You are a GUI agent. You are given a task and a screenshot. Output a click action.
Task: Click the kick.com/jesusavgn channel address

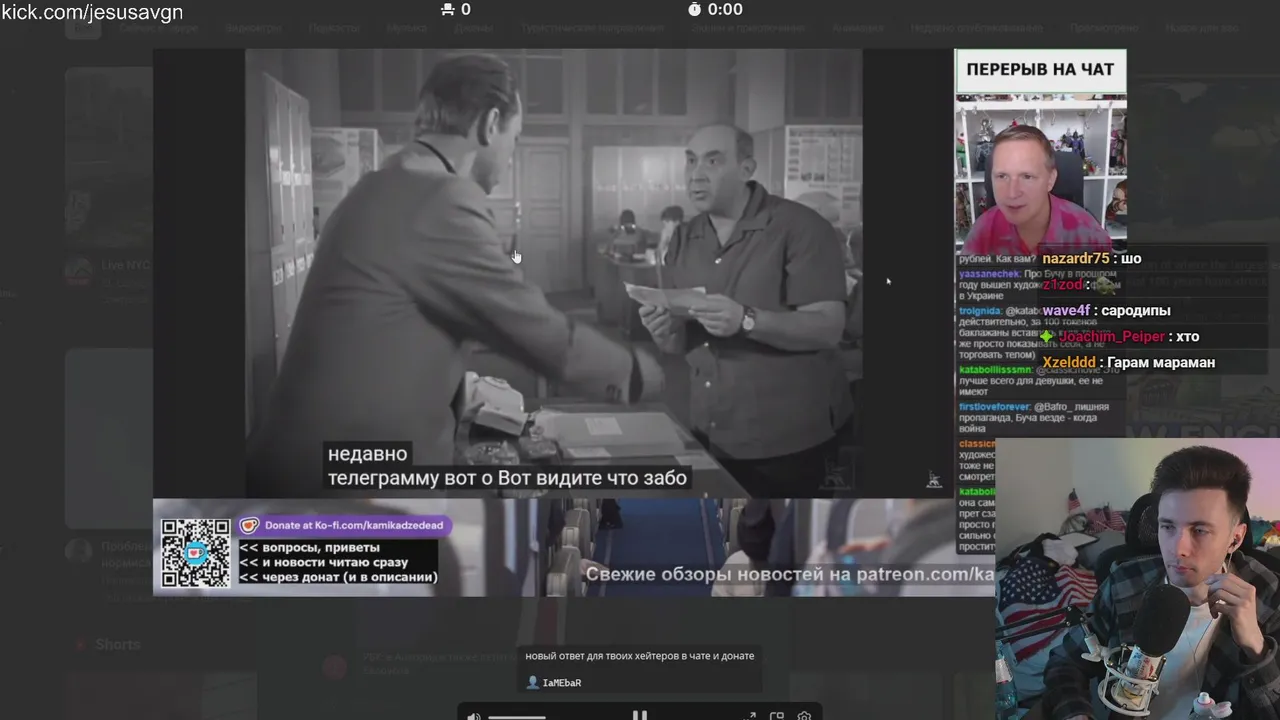point(92,12)
